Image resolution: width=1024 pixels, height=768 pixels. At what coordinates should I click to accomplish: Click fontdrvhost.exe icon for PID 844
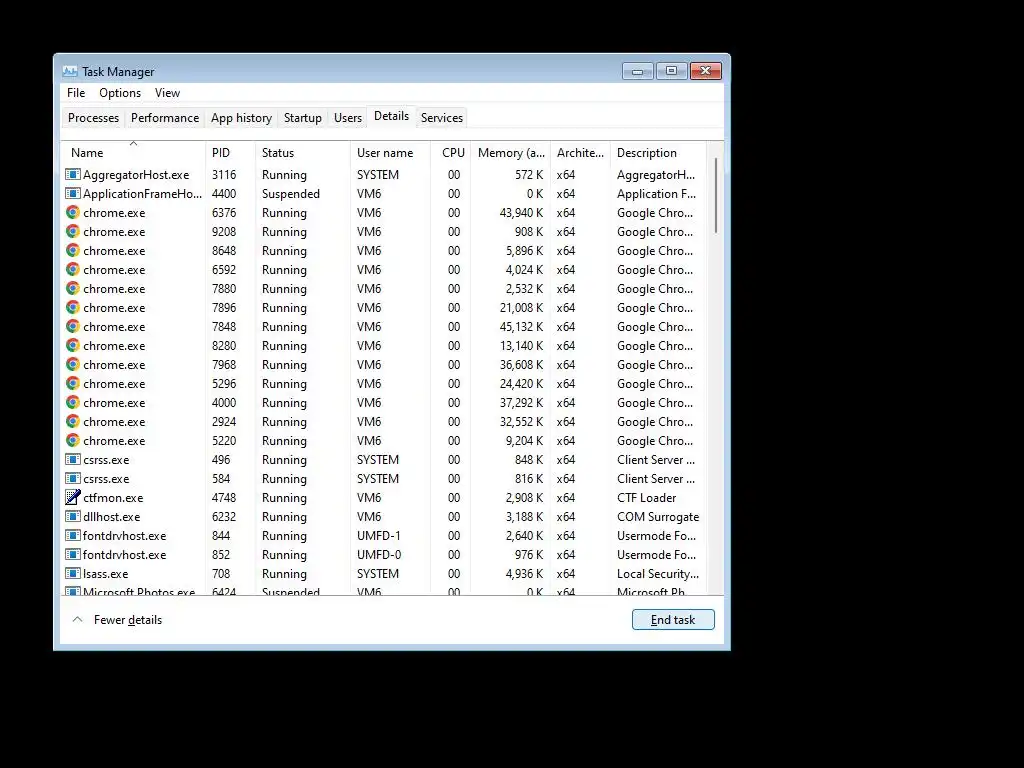point(72,535)
